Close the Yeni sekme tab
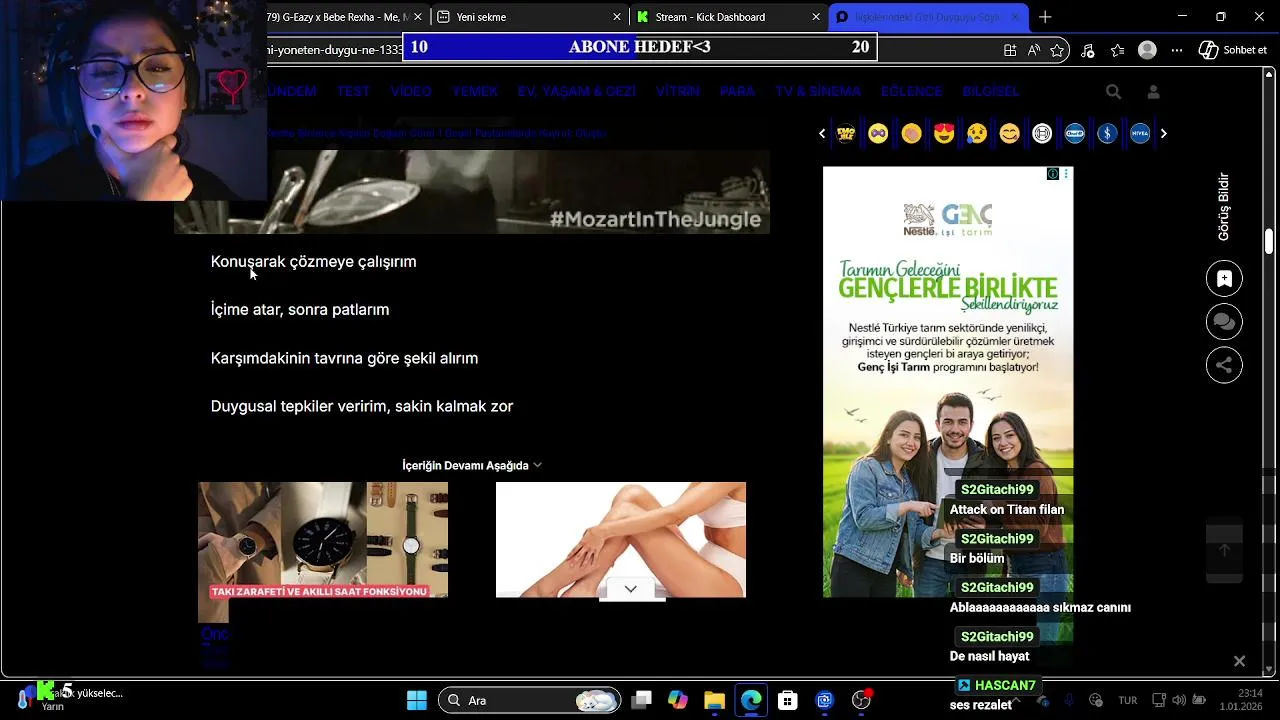The image size is (1280, 720). tap(617, 17)
